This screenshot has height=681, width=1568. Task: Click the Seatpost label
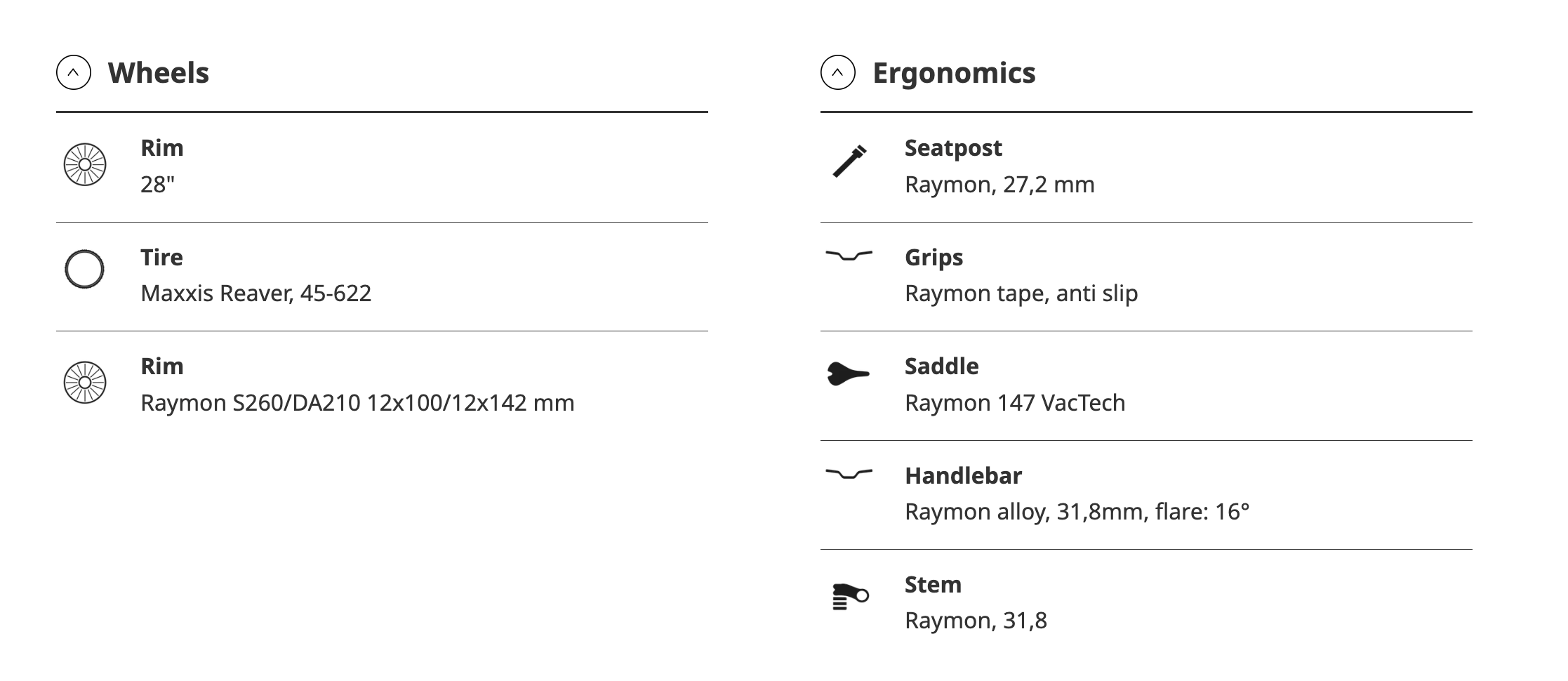click(953, 148)
